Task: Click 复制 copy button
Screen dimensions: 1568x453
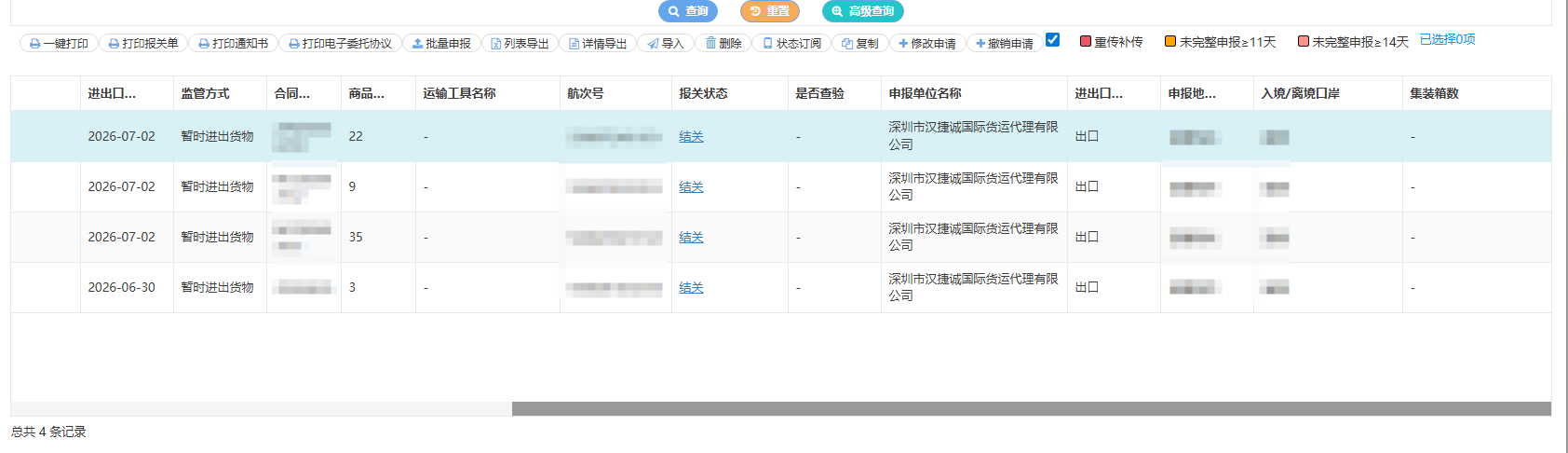Action: [x=859, y=44]
